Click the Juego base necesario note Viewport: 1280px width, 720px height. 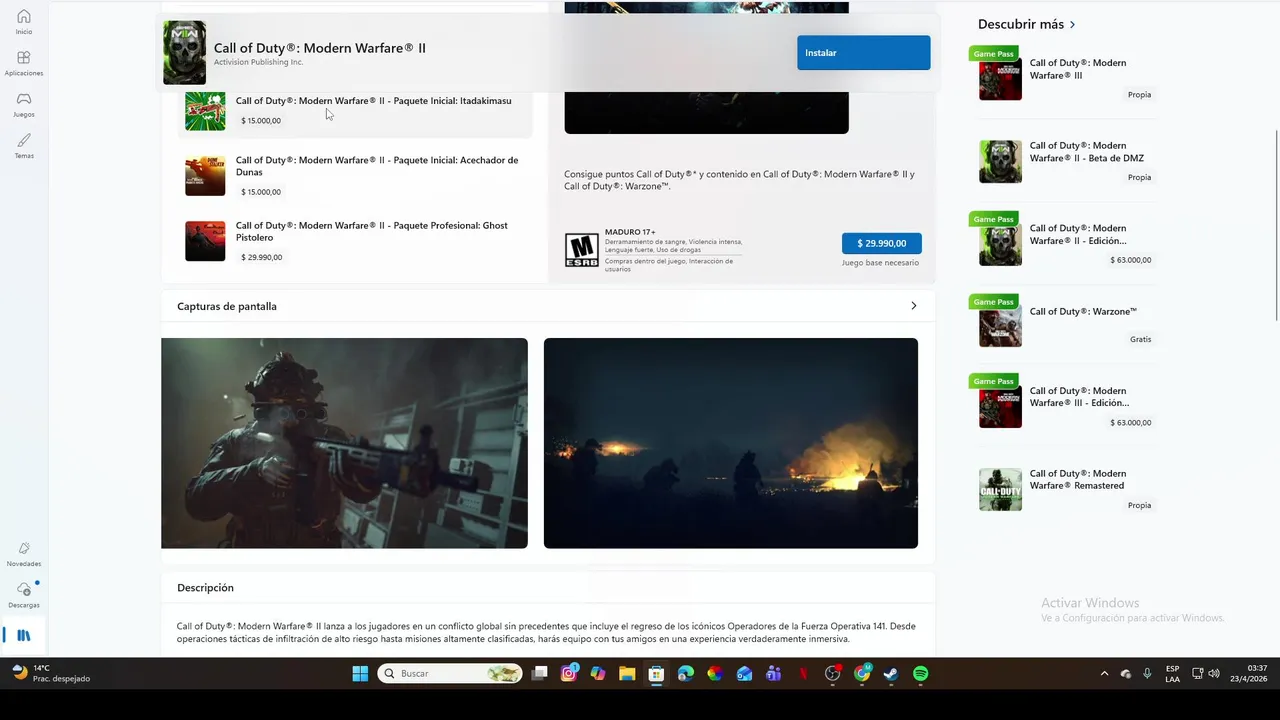coord(880,263)
